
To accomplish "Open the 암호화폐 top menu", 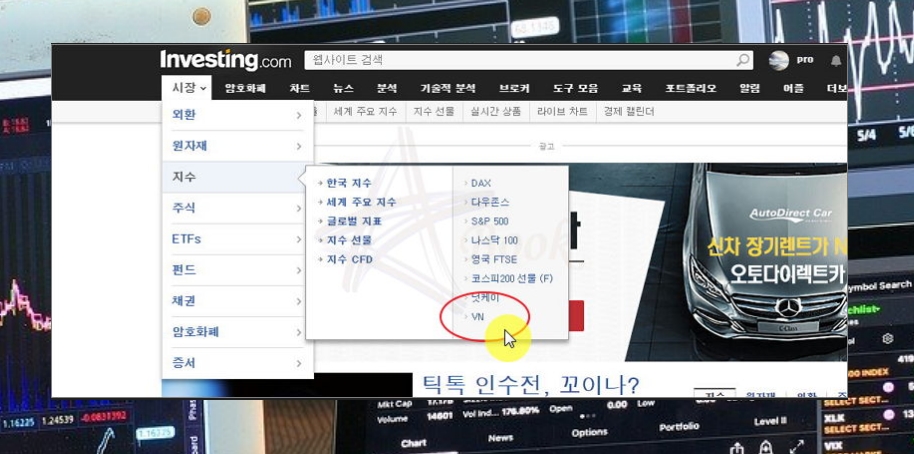I will point(245,89).
